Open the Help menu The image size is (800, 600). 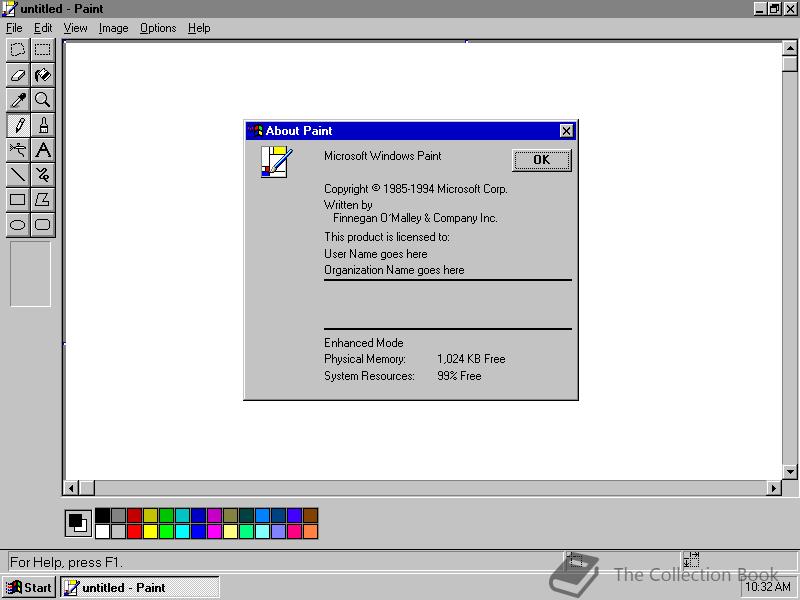click(199, 28)
